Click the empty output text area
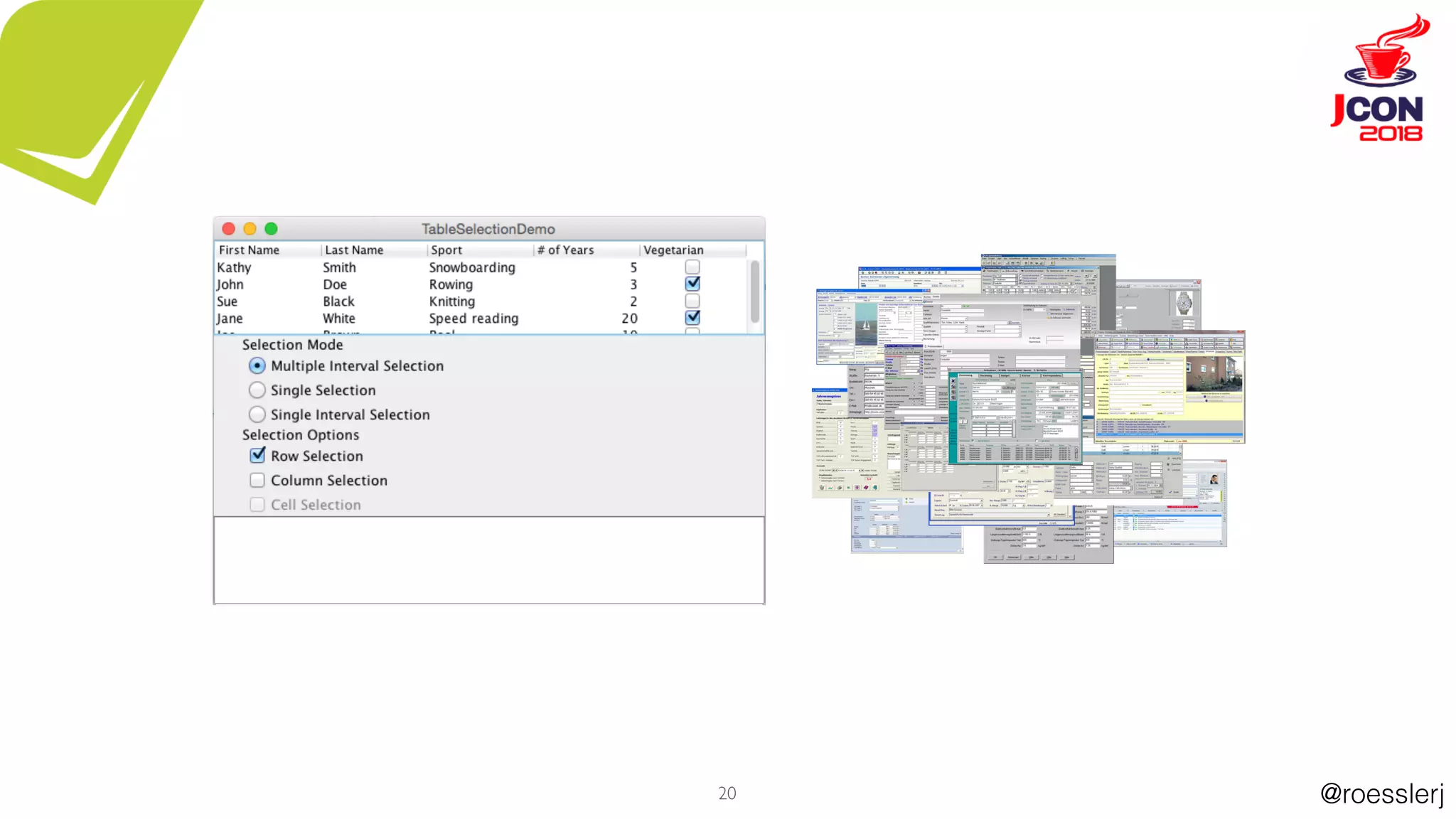This screenshot has width=1456, height=819. [489, 560]
